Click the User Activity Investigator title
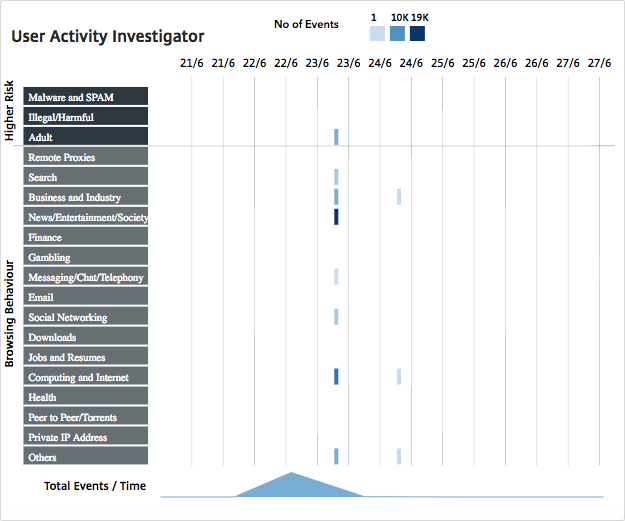 (x=108, y=37)
